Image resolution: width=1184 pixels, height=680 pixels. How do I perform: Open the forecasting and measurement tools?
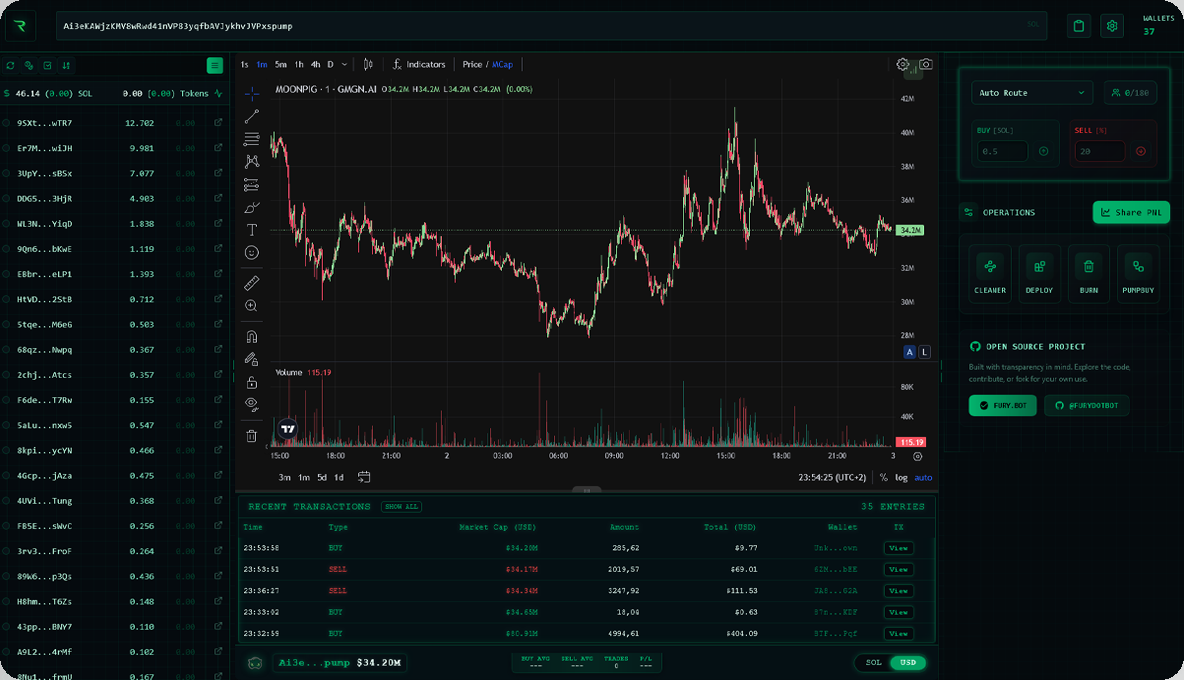[251, 184]
